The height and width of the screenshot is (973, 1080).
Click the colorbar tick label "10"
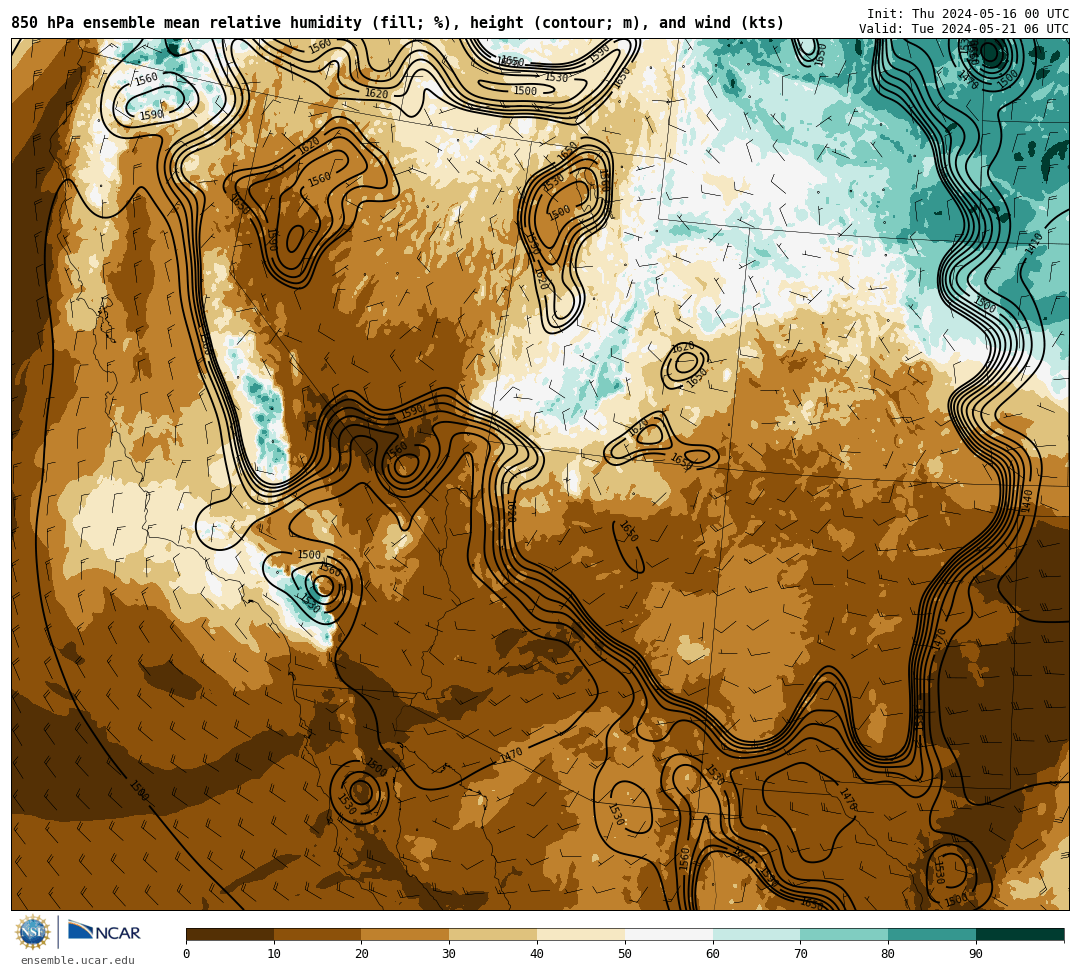click(x=274, y=954)
